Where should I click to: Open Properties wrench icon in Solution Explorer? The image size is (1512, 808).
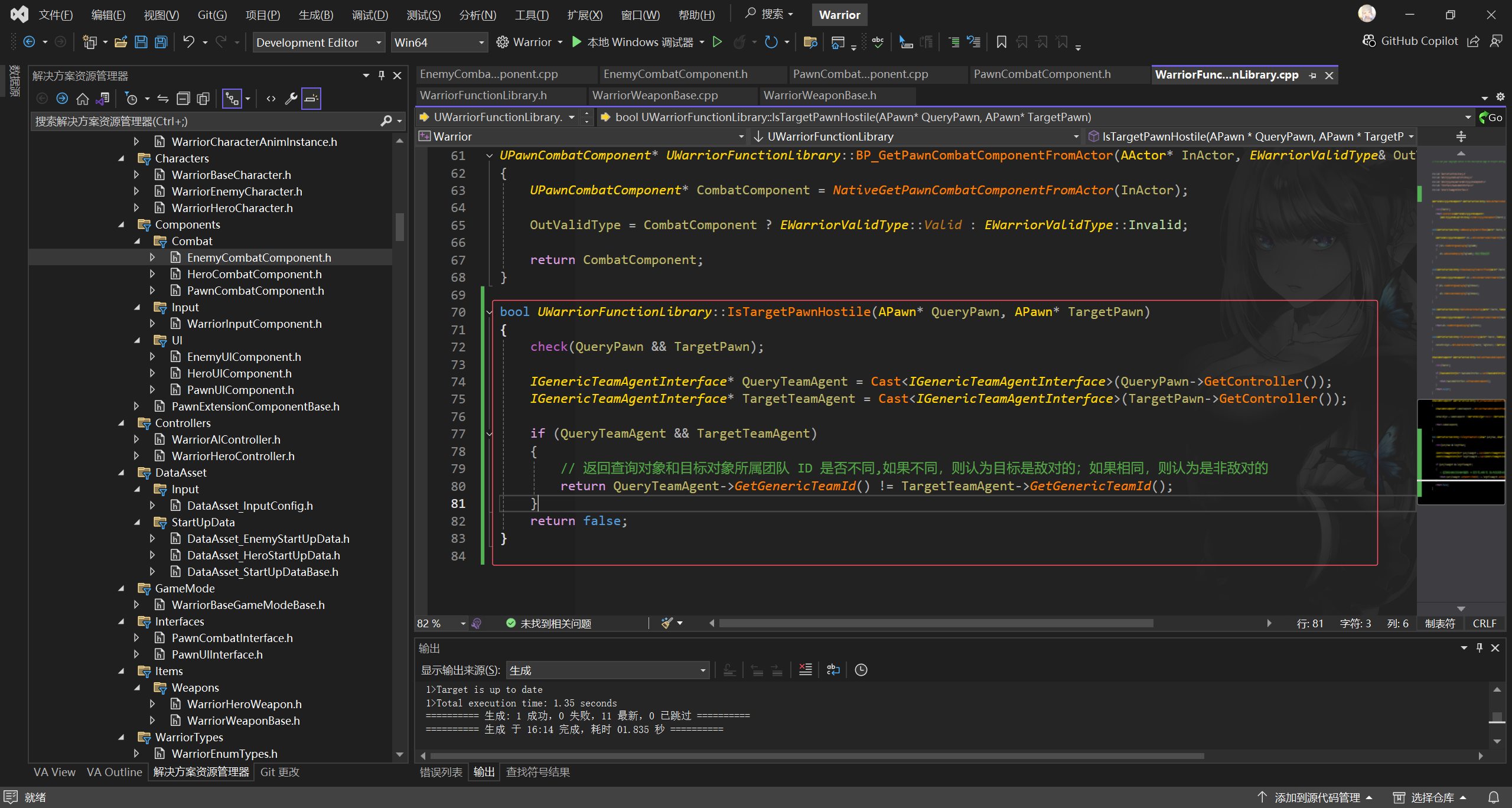point(291,99)
